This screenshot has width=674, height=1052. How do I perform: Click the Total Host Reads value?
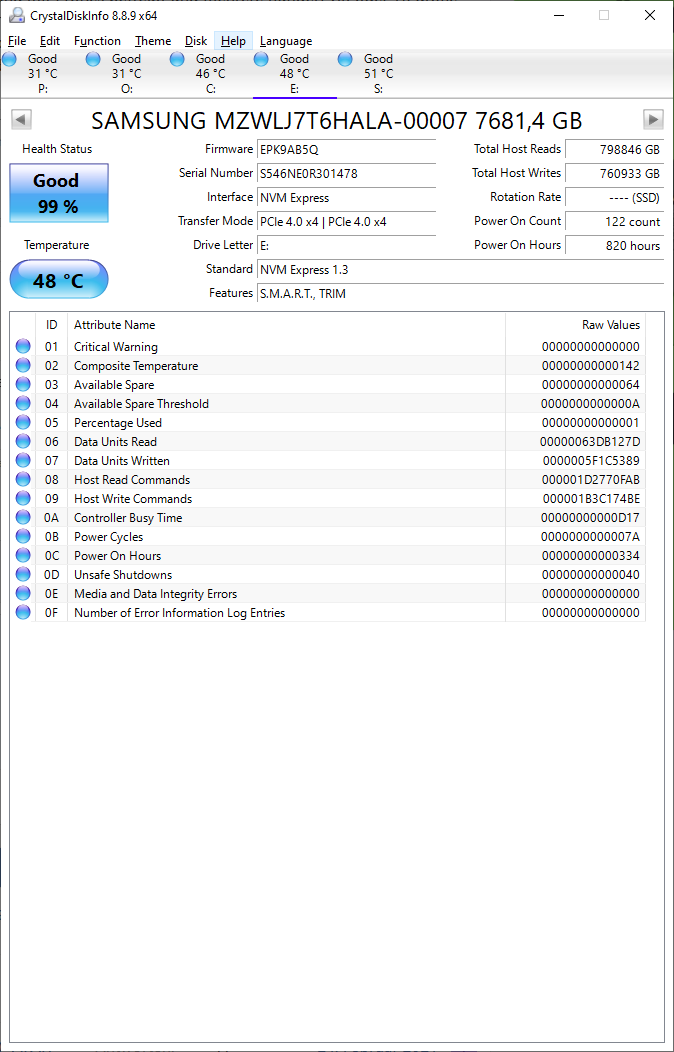pyautogui.click(x=615, y=150)
